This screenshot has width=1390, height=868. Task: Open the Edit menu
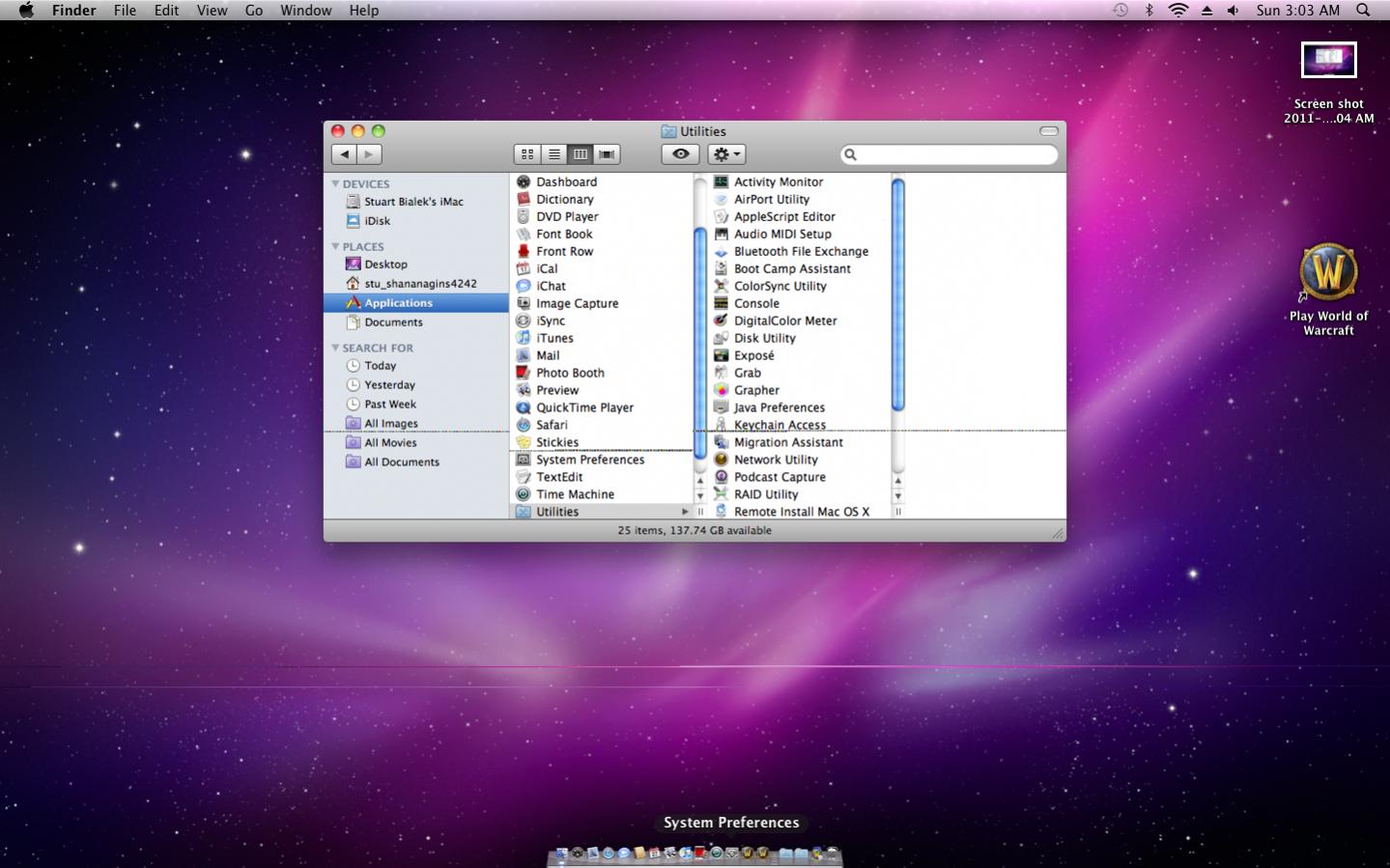pyautogui.click(x=166, y=11)
